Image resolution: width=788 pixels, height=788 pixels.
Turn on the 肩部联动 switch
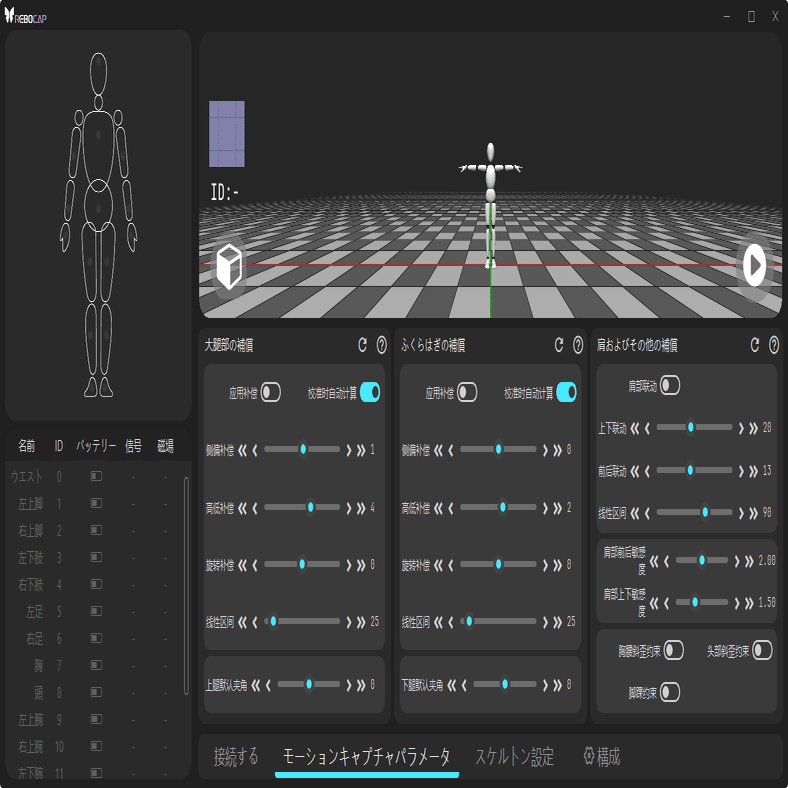pyautogui.click(x=669, y=385)
